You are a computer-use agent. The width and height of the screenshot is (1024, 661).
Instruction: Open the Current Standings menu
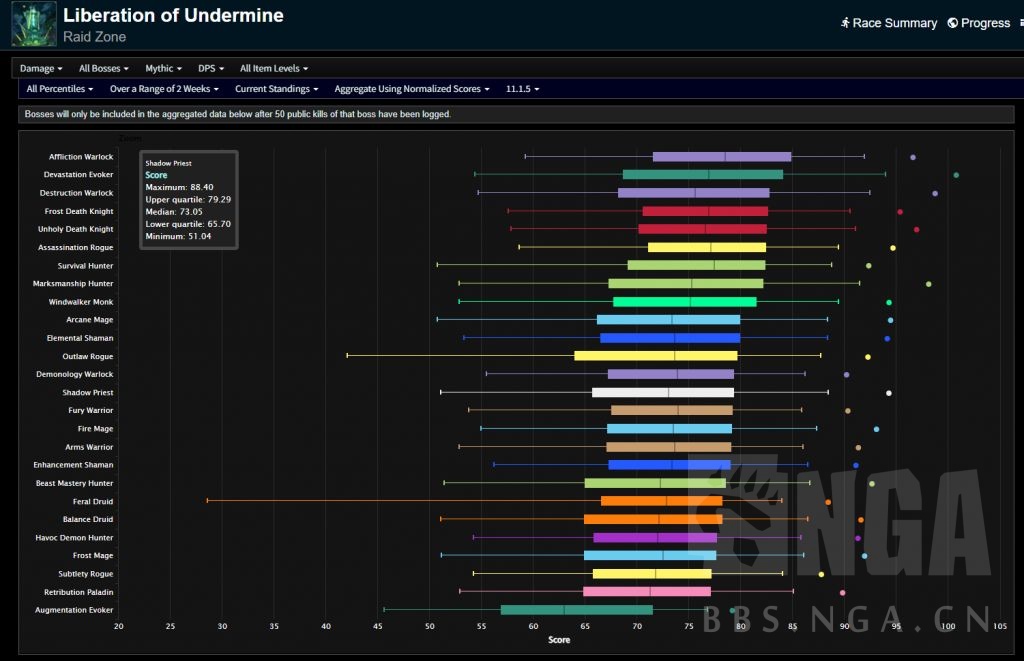277,89
